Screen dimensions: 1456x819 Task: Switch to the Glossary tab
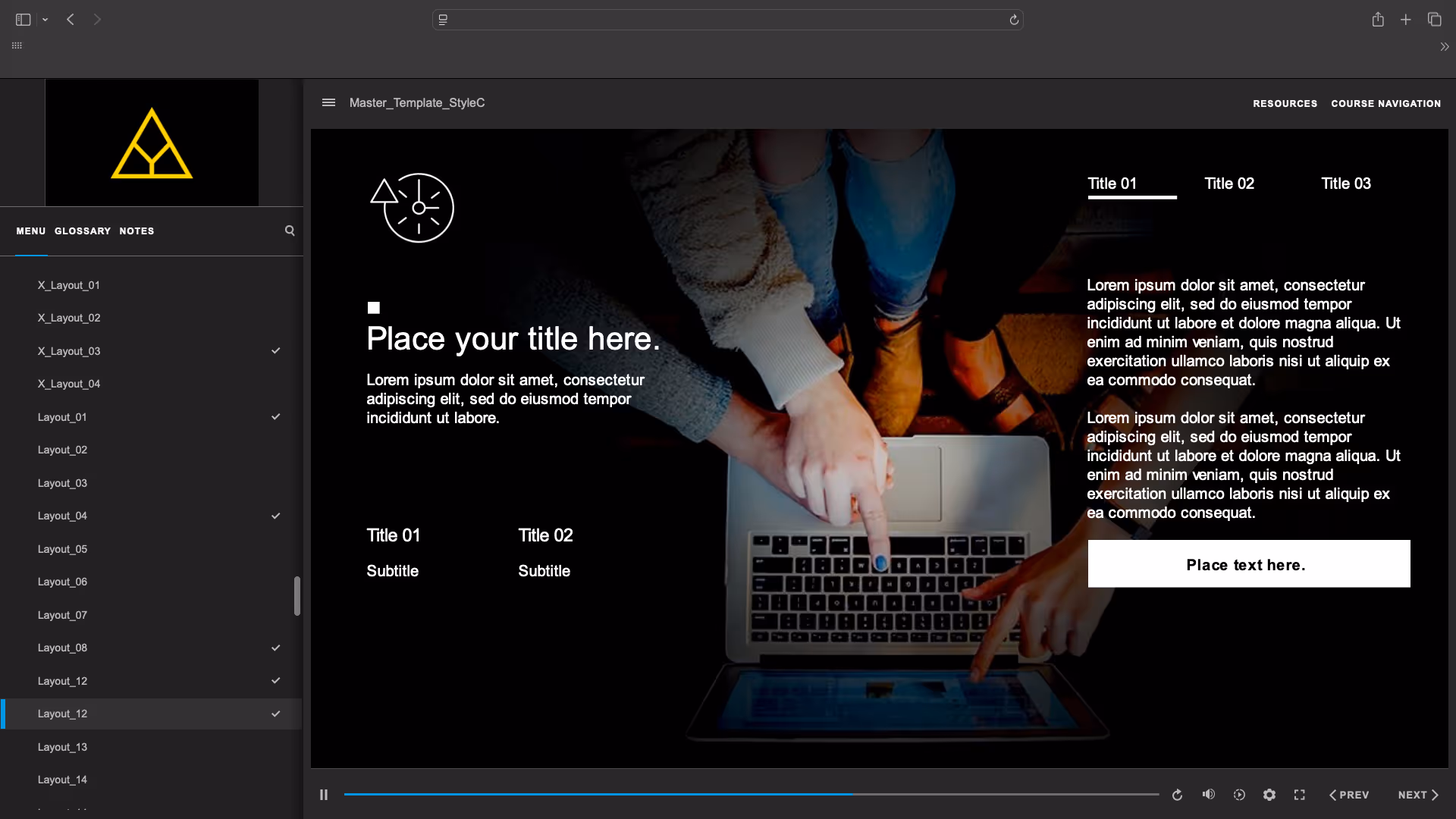point(82,231)
